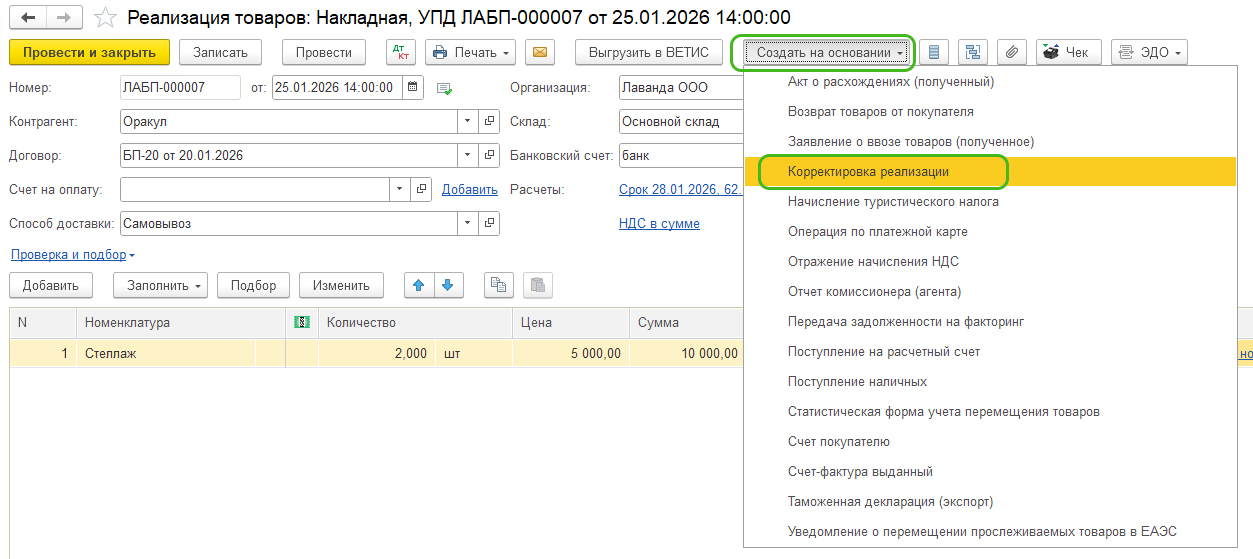
Task: Go back with the left arrow button
Action: click(x=28, y=17)
